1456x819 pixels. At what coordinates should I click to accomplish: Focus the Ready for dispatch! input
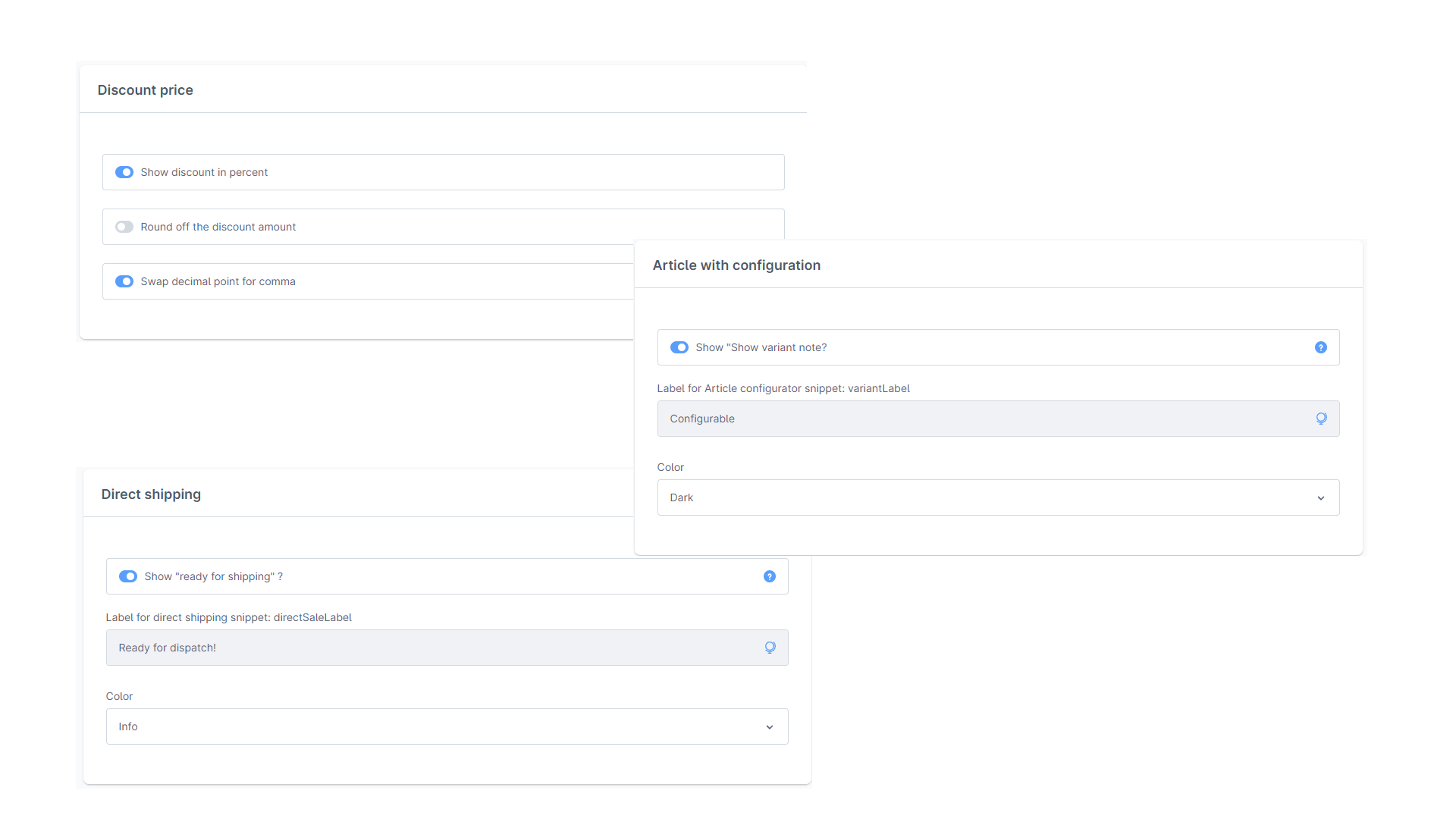click(x=447, y=648)
